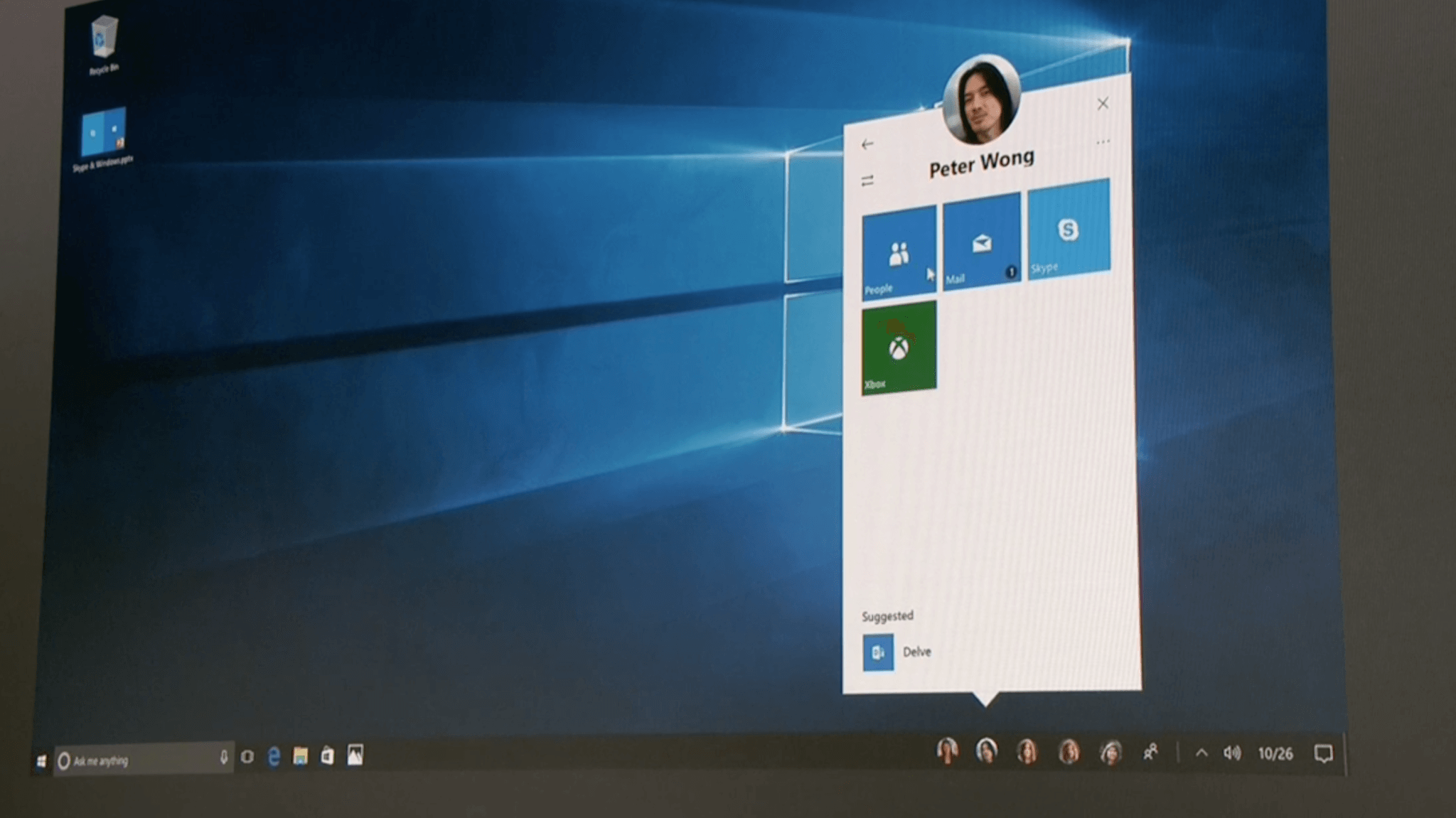Open suggested Delve app
This screenshot has height=818, width=1456.
(898, 652)
